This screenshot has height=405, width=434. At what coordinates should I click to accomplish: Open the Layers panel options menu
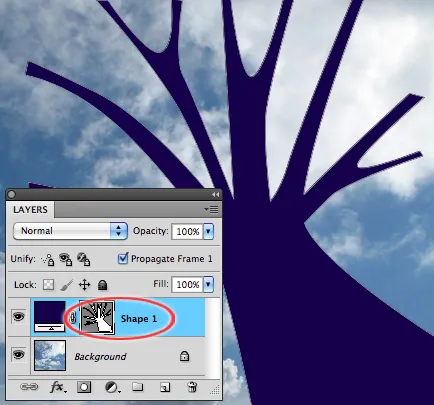211,209
